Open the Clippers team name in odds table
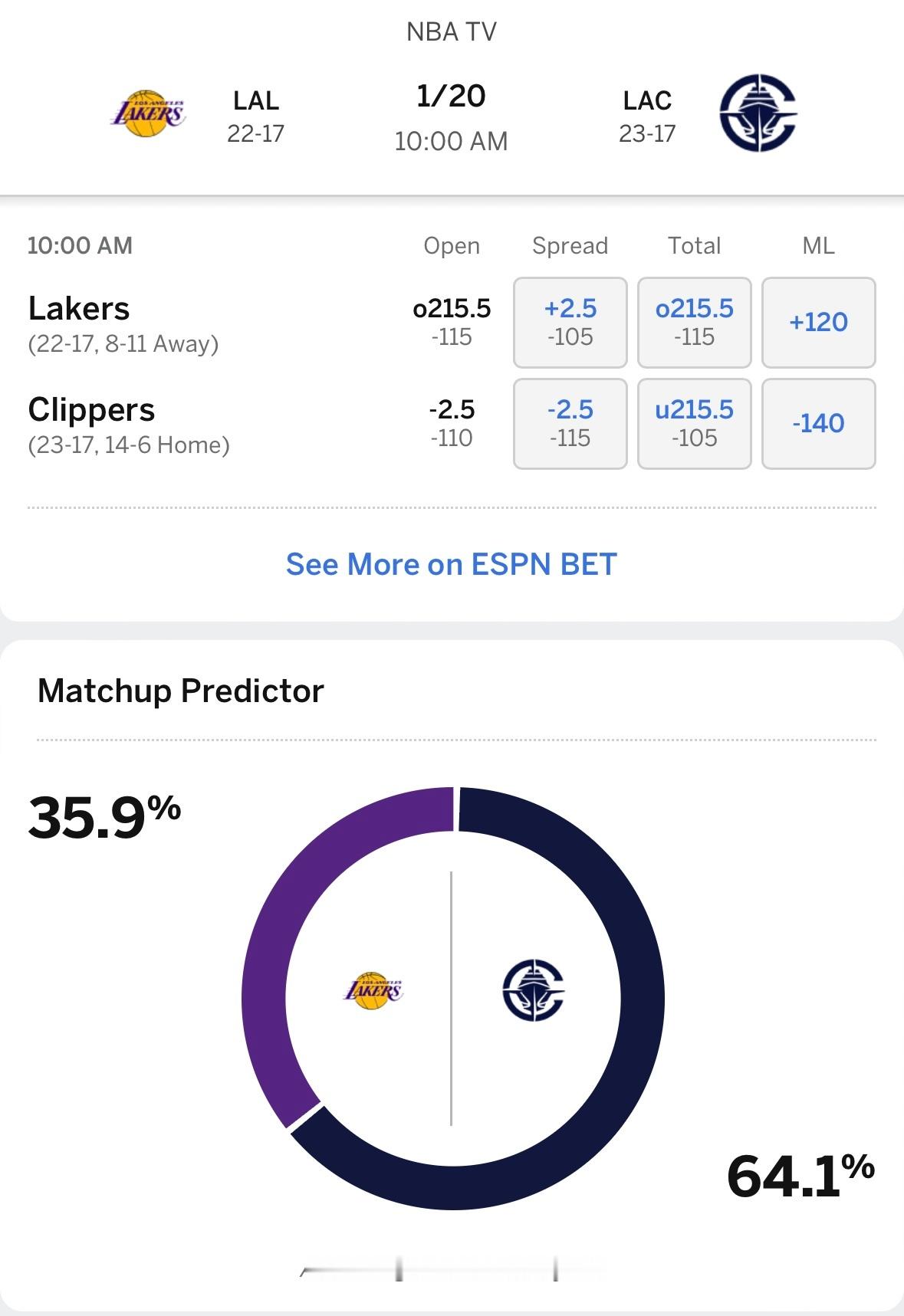Screen dimensions: 904x1316 click(91, 410)
